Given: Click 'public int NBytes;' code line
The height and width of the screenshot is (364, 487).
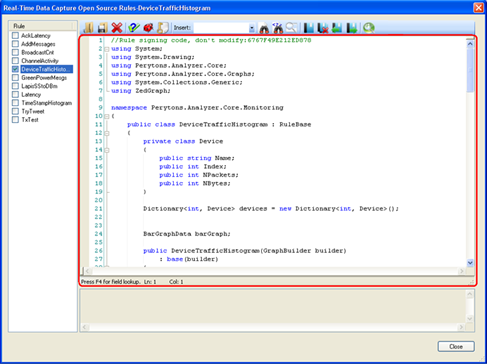Looking at the screenshot, I should coord(195,183).
